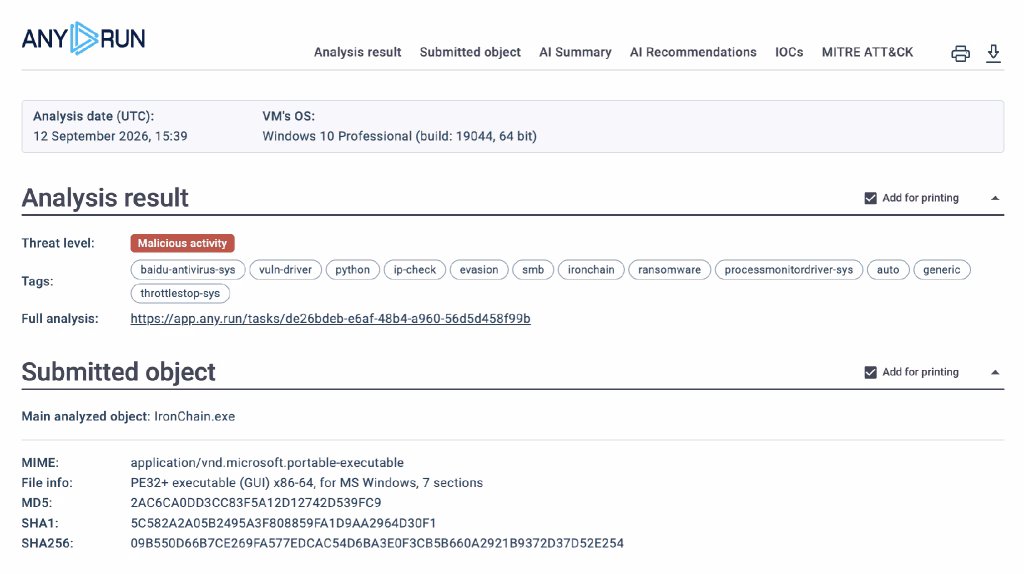
Task: Select the evasion tag
Action: coord(479,270)
